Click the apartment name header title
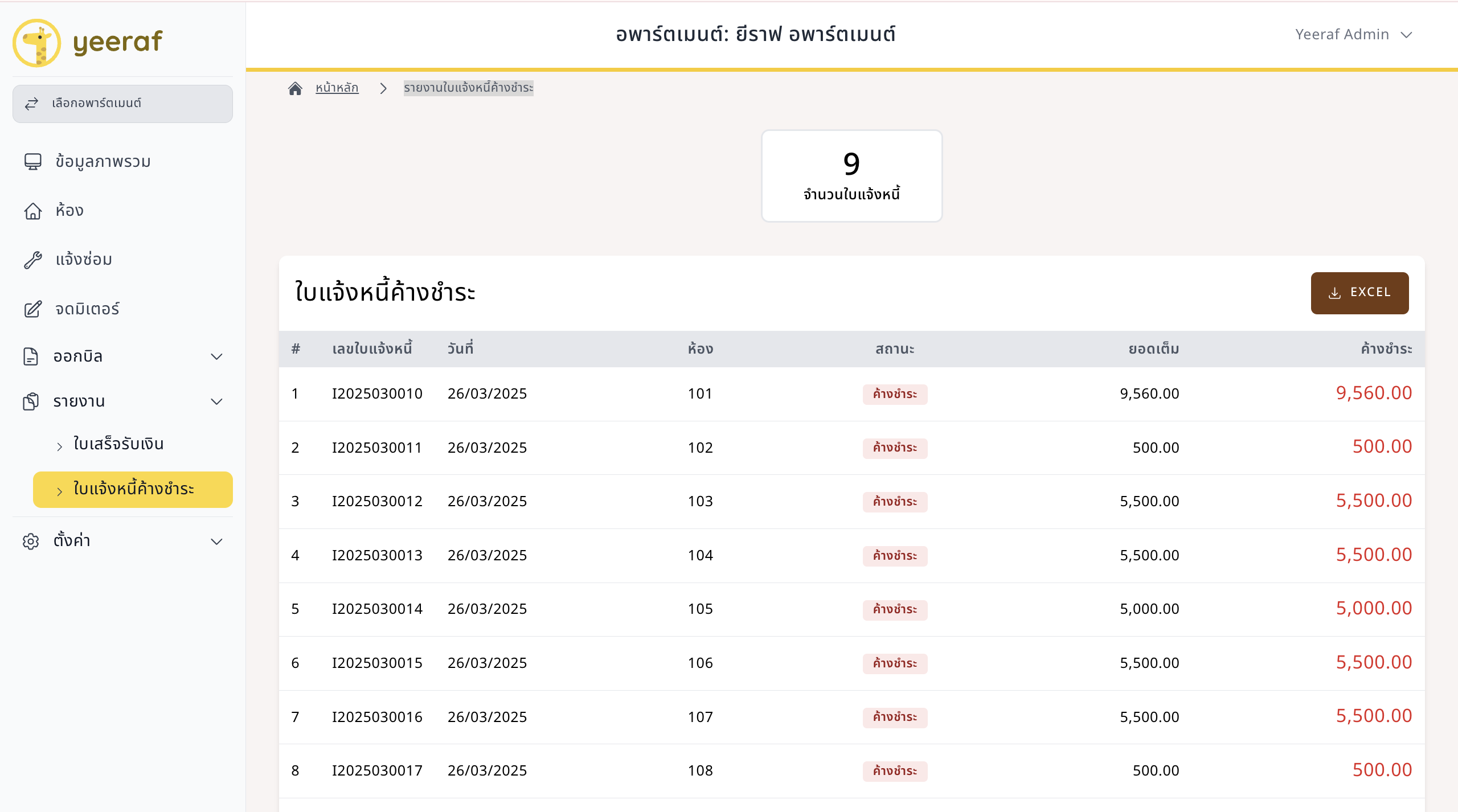Image resolution: width=1458 pixels, height=812 pixels. [x=756, y=34]
